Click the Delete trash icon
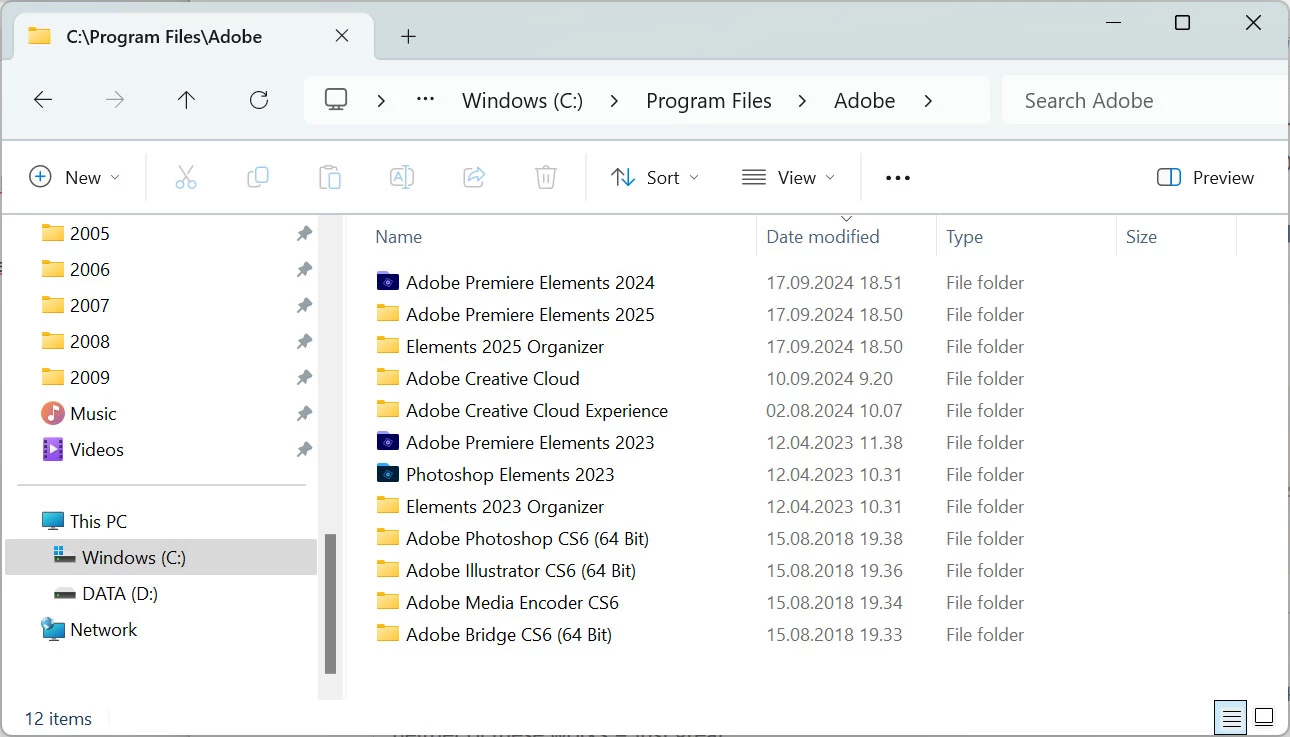Viewport: 1290px width, 737px height. [546, 177]
